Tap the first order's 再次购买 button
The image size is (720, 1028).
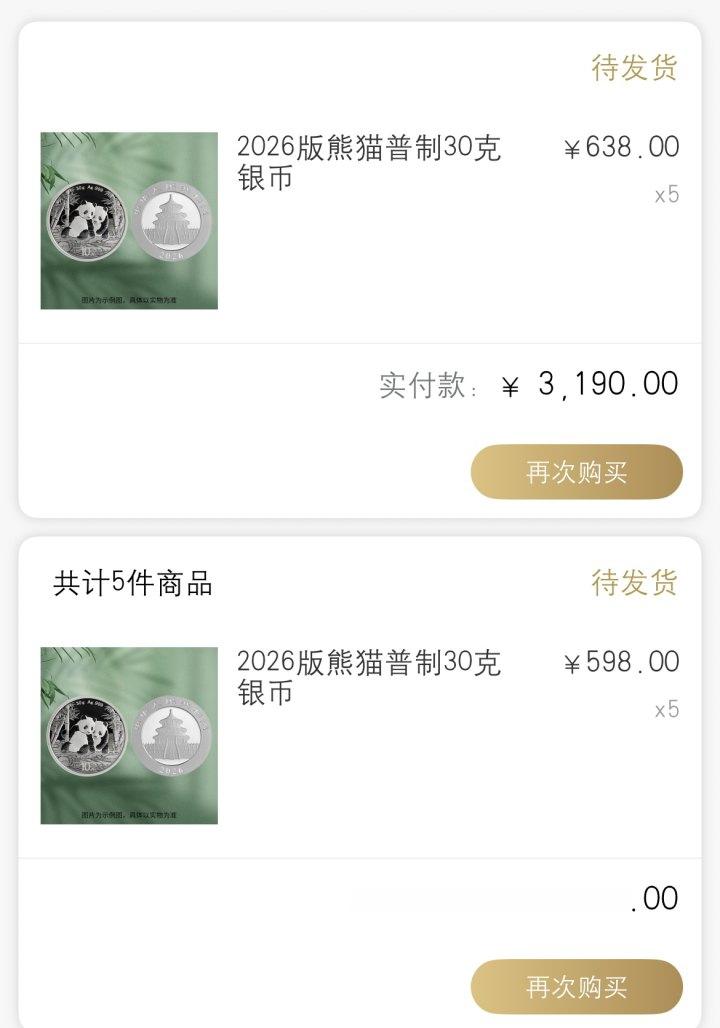[576, 471]
